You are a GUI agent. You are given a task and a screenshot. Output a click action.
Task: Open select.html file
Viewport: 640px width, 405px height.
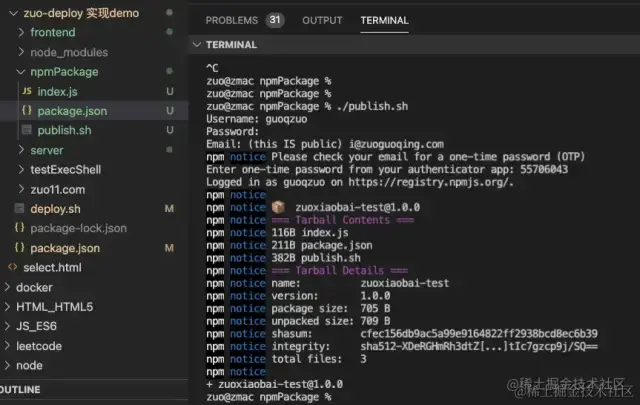52,268
